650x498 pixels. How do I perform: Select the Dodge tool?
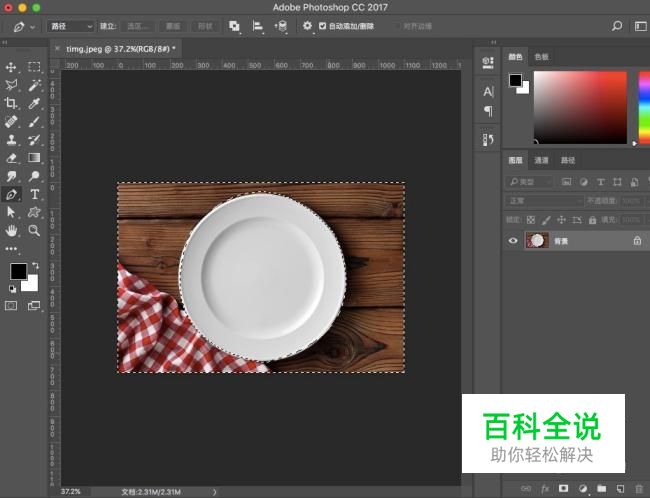[x=34, y=176]
